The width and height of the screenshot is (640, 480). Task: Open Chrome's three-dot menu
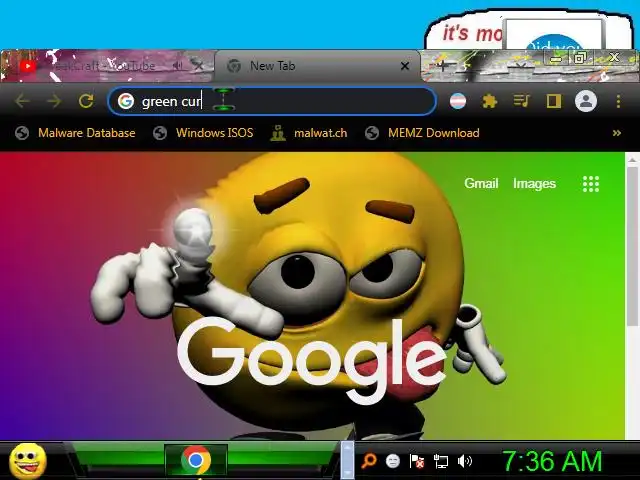pyautogui.click(x=618, y=101)
